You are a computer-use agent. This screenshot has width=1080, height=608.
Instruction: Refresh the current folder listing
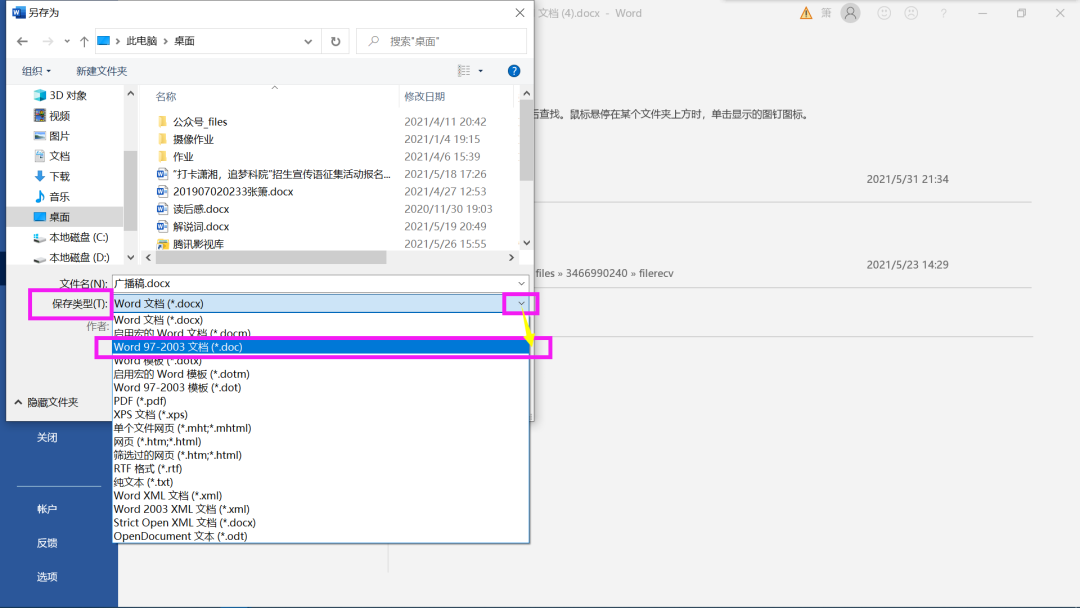pos(336,41)
